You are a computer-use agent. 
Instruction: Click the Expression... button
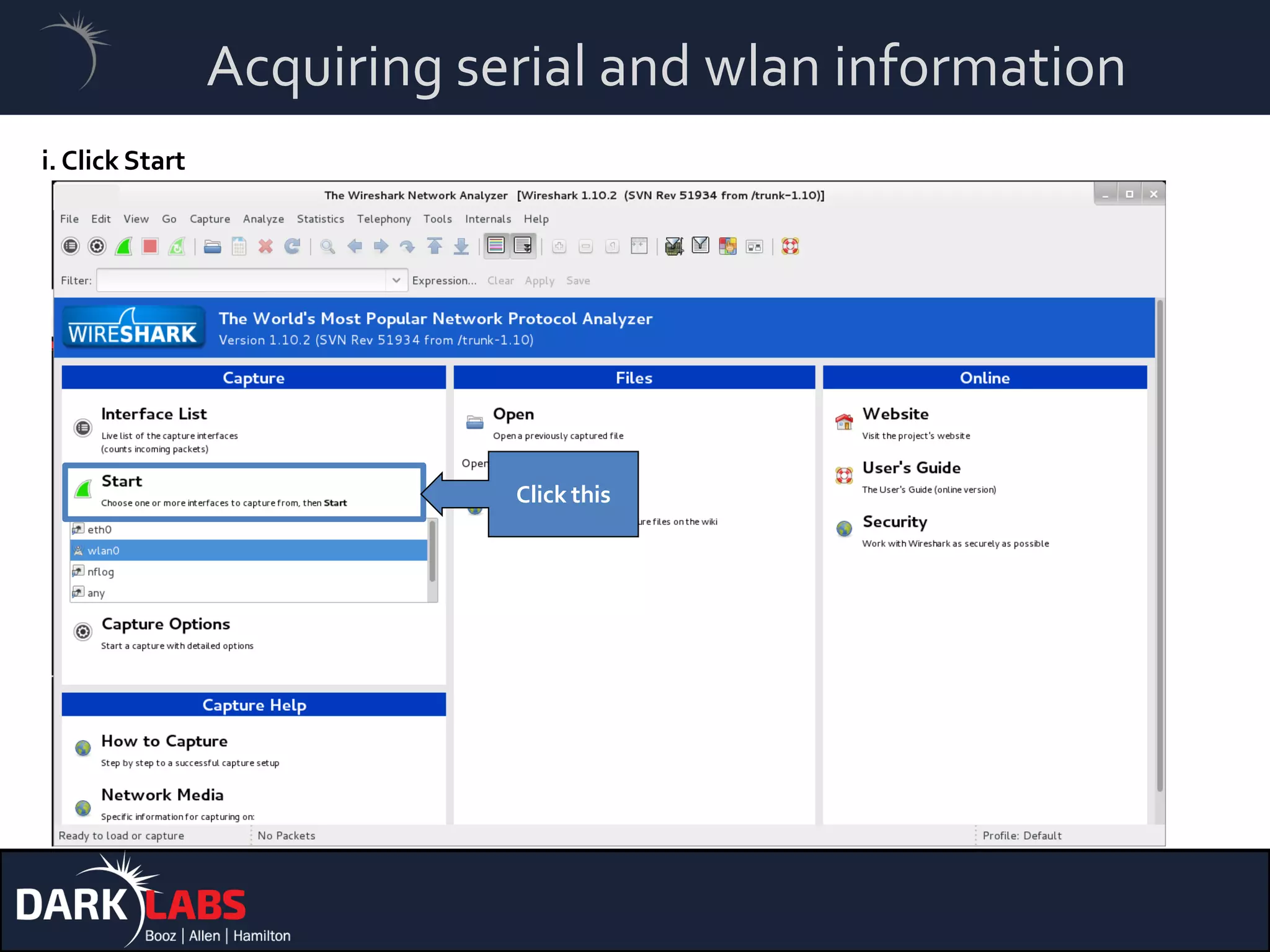click(x=444, y=281)
